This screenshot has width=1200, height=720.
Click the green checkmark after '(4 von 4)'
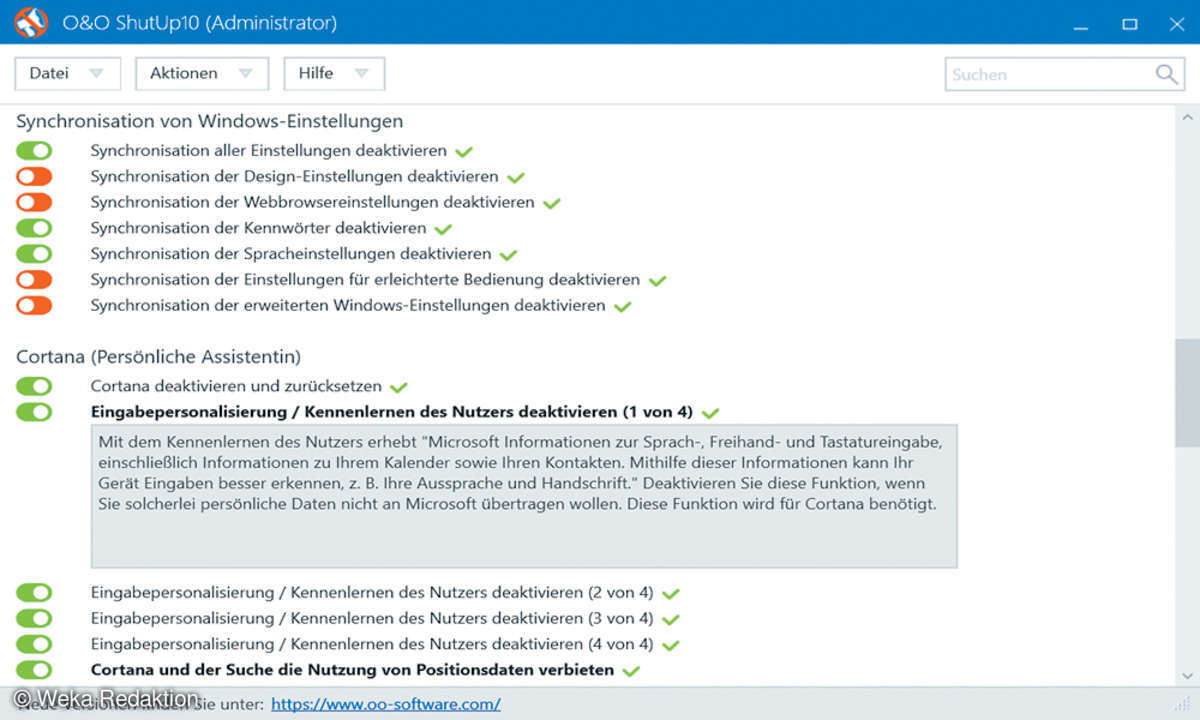point(670,645)
